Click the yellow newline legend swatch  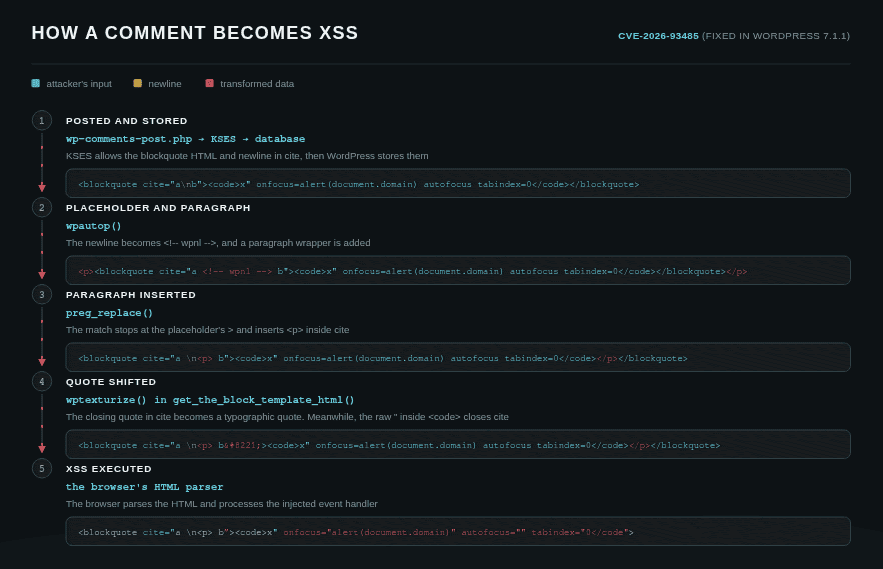coord(137,83)
